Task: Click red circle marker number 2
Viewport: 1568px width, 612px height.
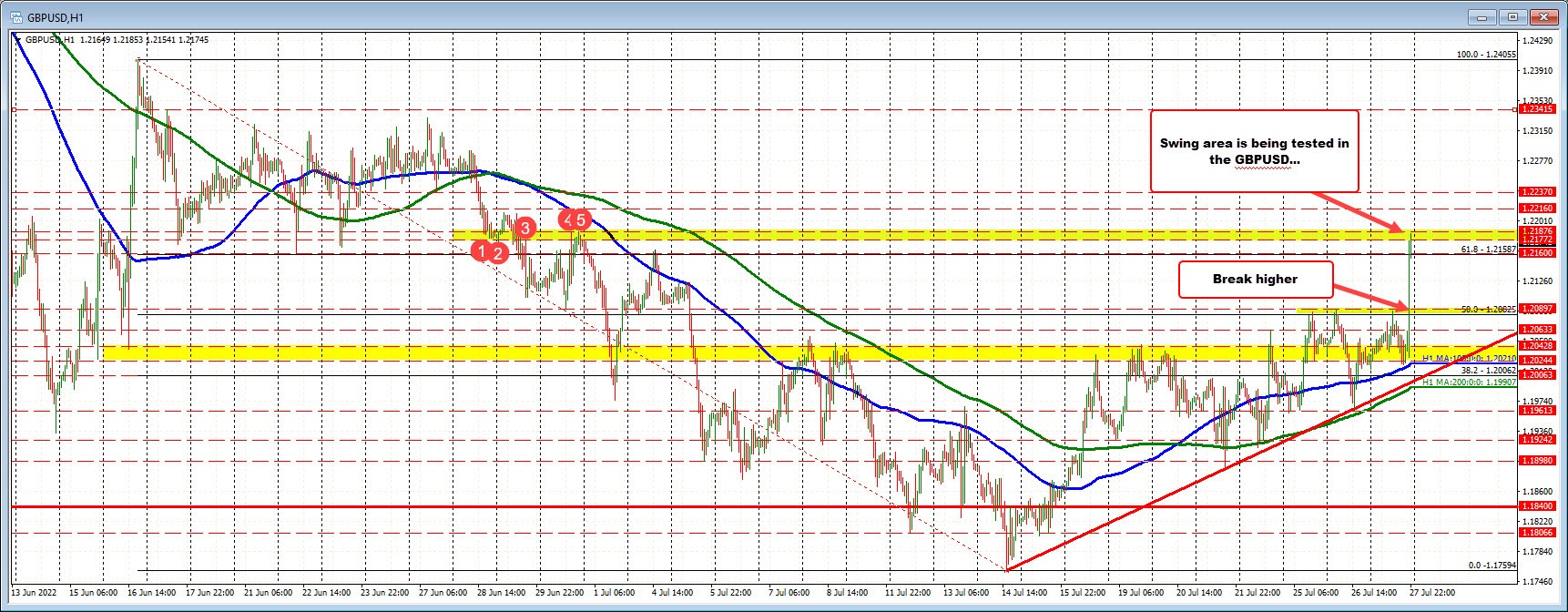Action: [498, 253]
